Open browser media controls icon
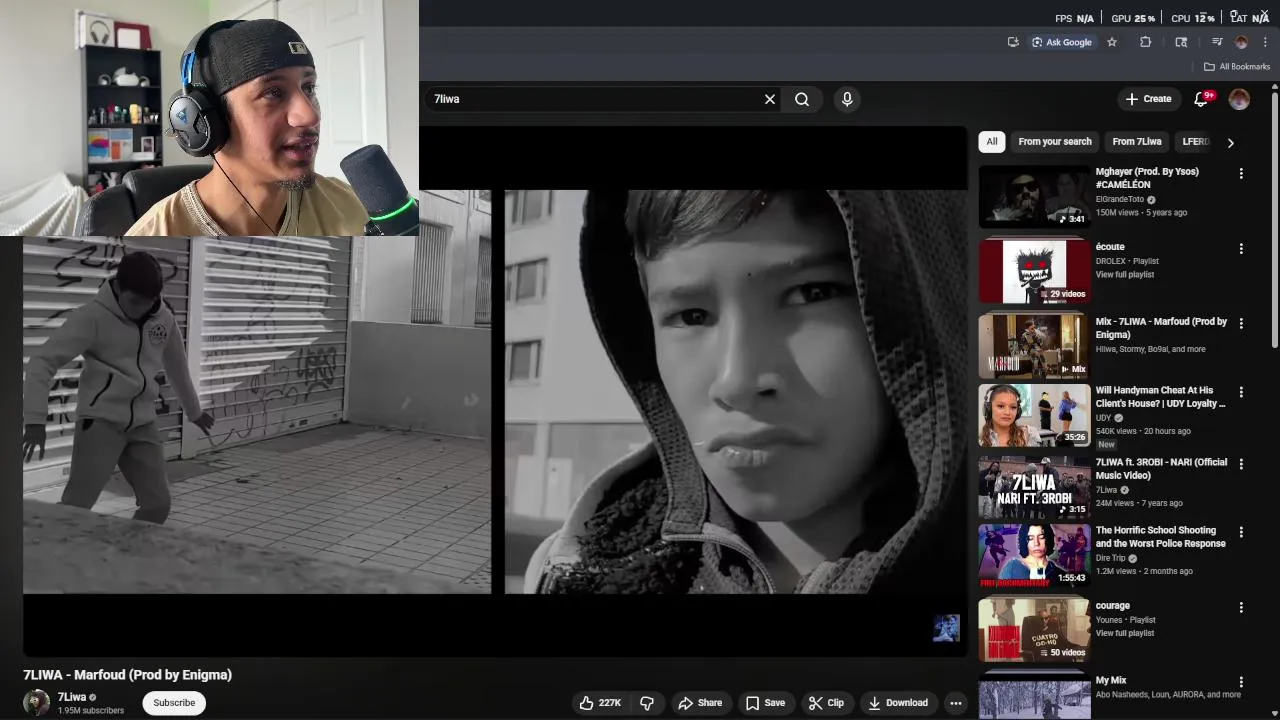 click(x=1217, y=42)
